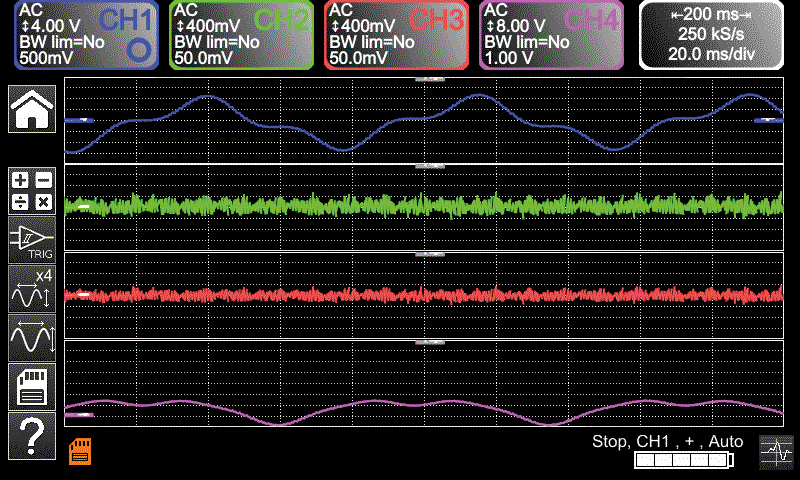Select the green CH2 zero level marker

click(84, 207)
